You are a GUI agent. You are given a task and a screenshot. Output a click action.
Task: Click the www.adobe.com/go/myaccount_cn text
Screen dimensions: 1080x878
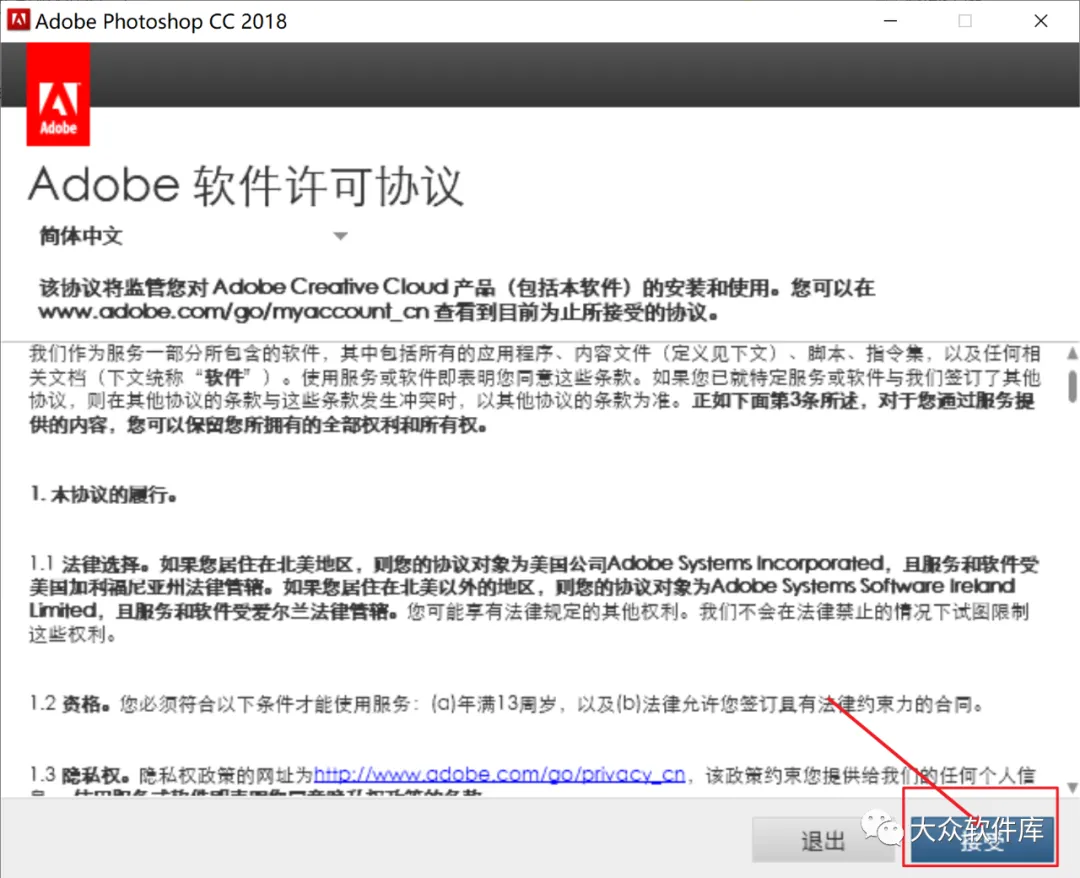233,312
